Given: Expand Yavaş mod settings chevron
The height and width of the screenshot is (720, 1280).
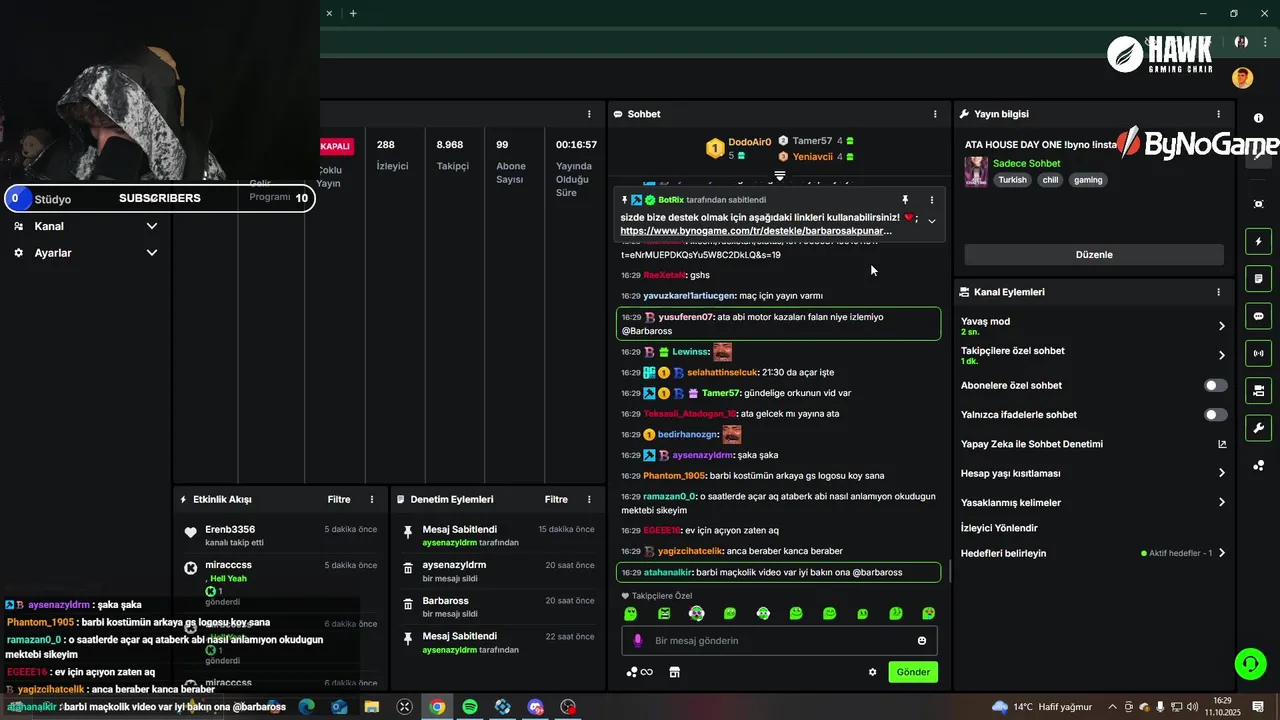Looking at the screenshot, I should pos(1222,326).
